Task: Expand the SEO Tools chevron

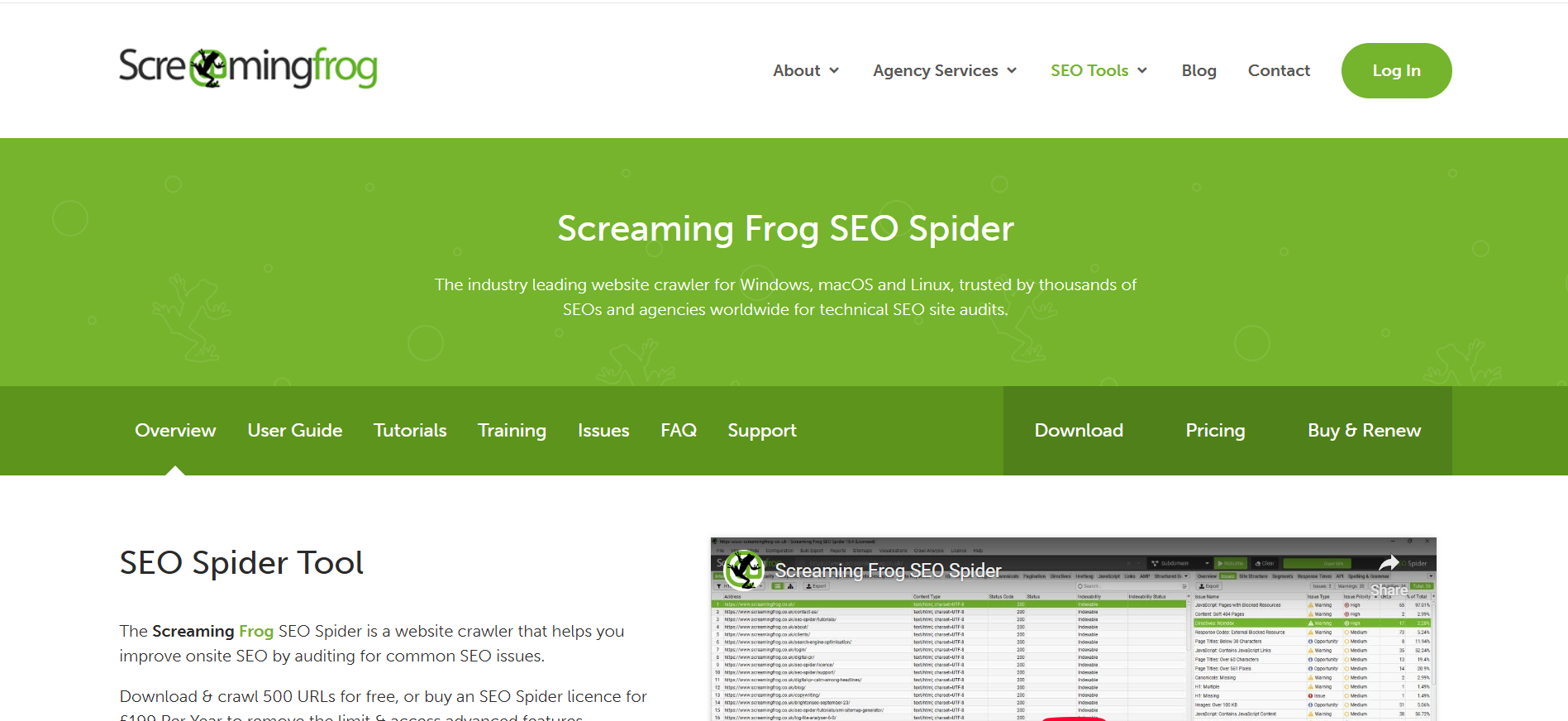Action: 1142,71
